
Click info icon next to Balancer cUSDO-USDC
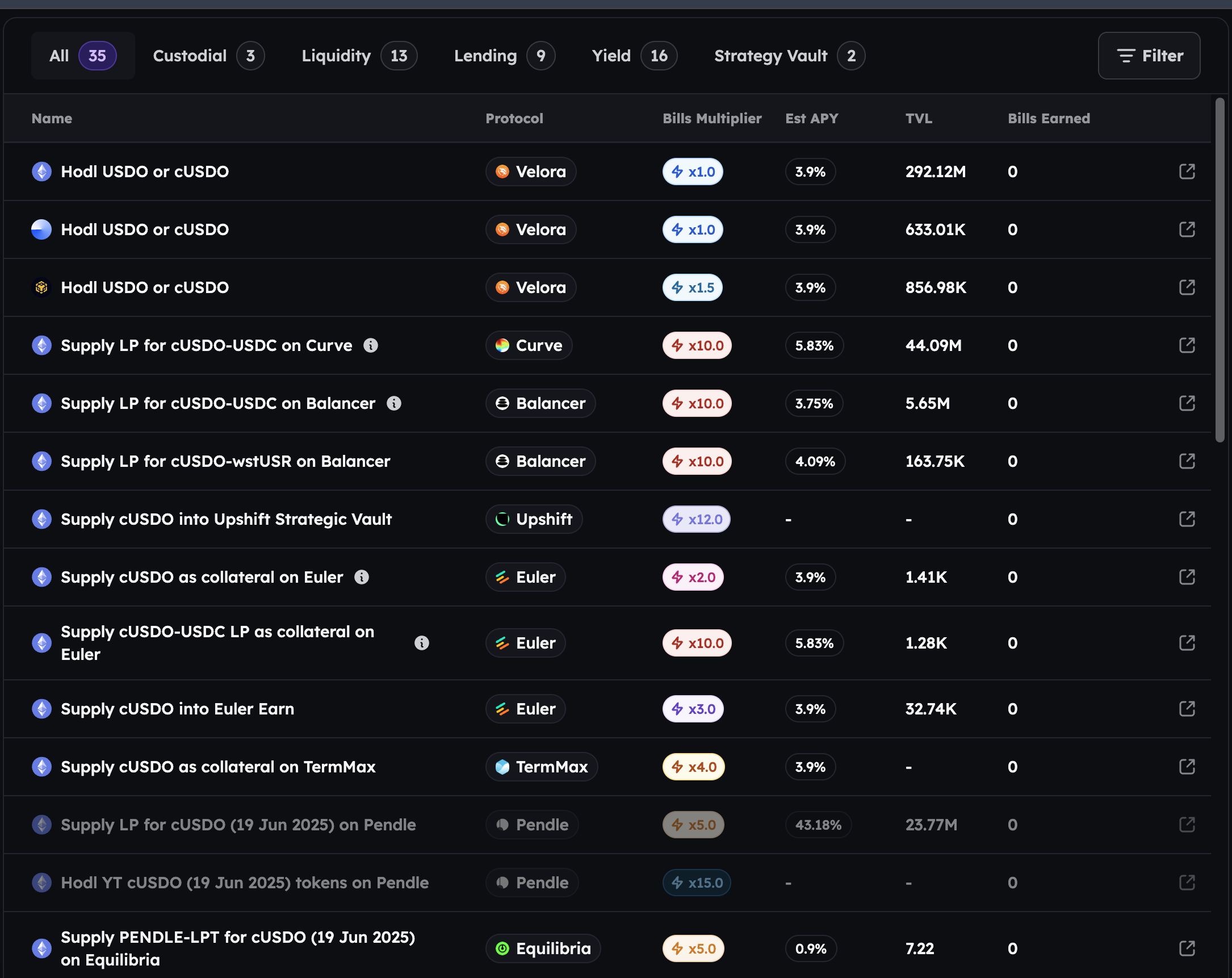(393, 403)
